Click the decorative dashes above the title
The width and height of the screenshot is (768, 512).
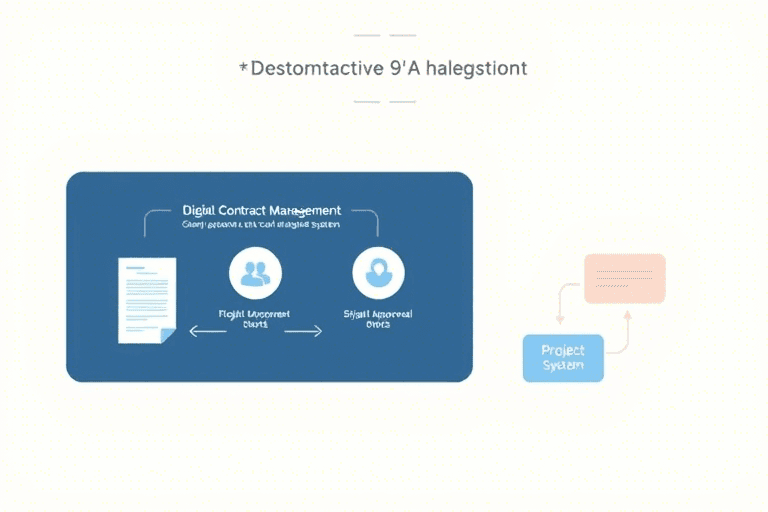click(x=384, y=36)
